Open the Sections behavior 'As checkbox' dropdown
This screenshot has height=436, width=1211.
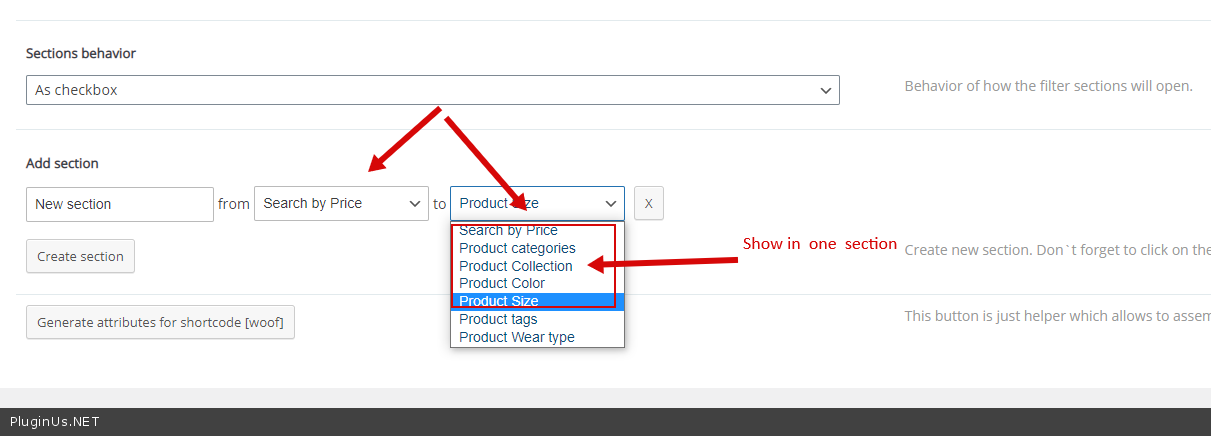(x=432, y=90)
